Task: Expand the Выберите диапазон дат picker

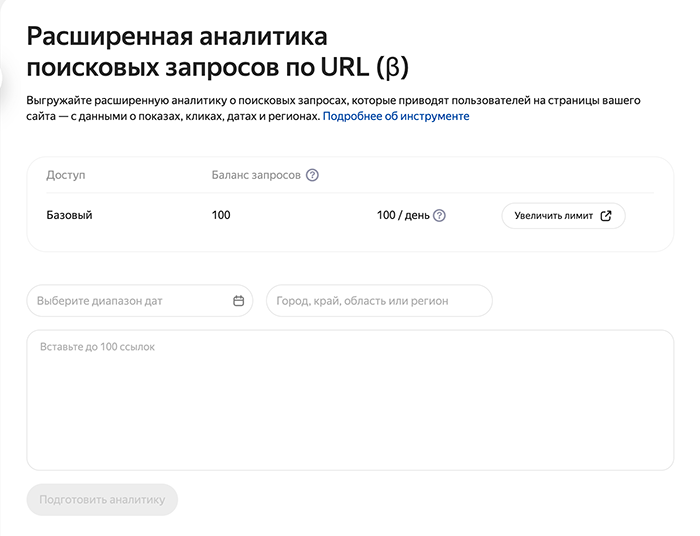Action: tap(130, 300)
